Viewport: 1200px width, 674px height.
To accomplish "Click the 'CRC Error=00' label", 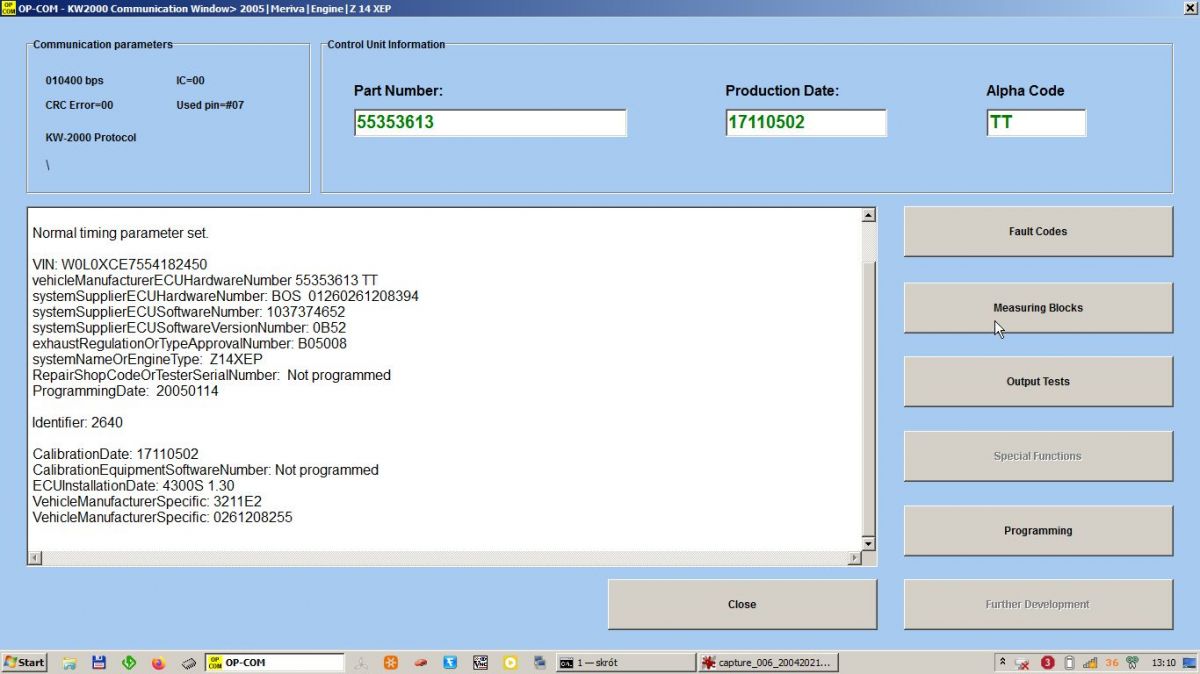I will point(79,104).
